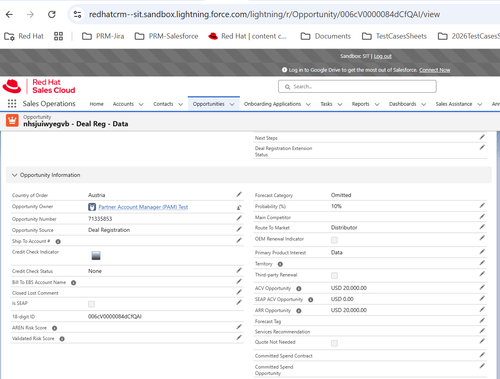Show info for Bill To EBS Account Name

tap(74, 283)
